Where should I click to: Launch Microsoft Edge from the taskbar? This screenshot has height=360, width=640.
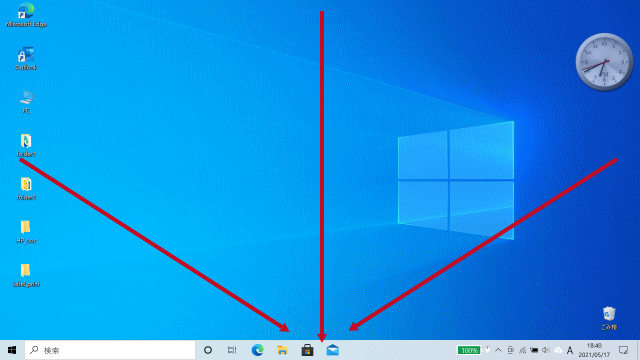257,350
